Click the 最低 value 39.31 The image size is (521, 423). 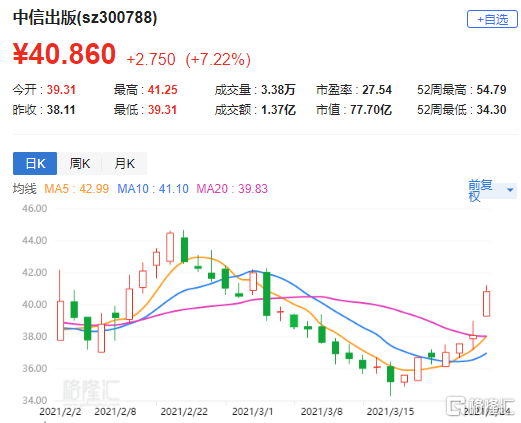162,110
